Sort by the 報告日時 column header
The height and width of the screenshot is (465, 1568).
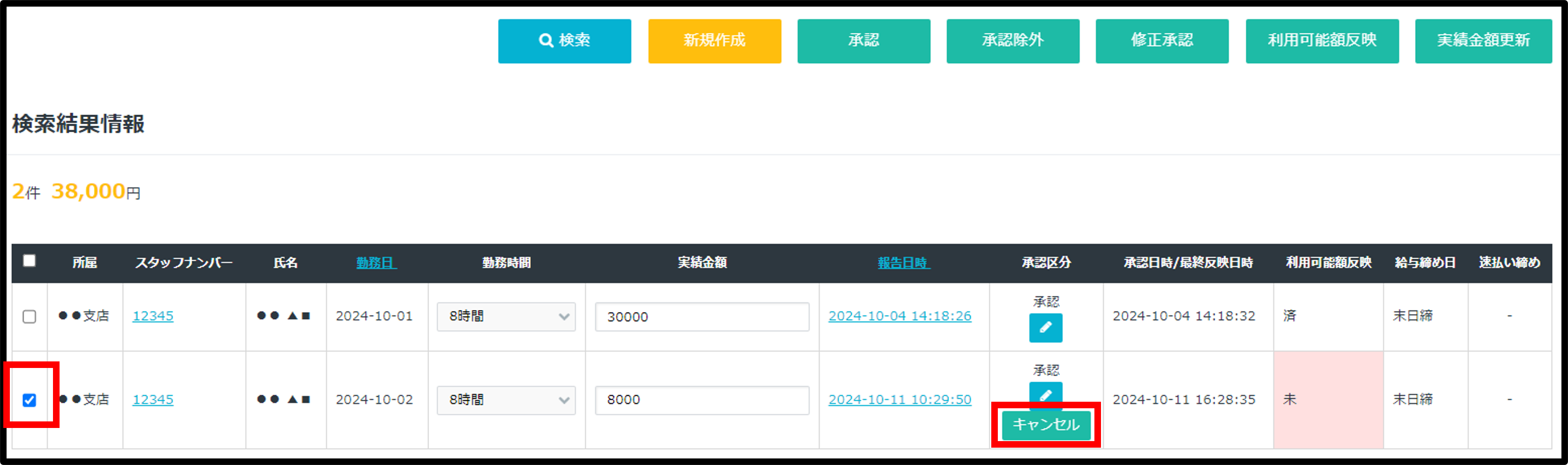903,263
